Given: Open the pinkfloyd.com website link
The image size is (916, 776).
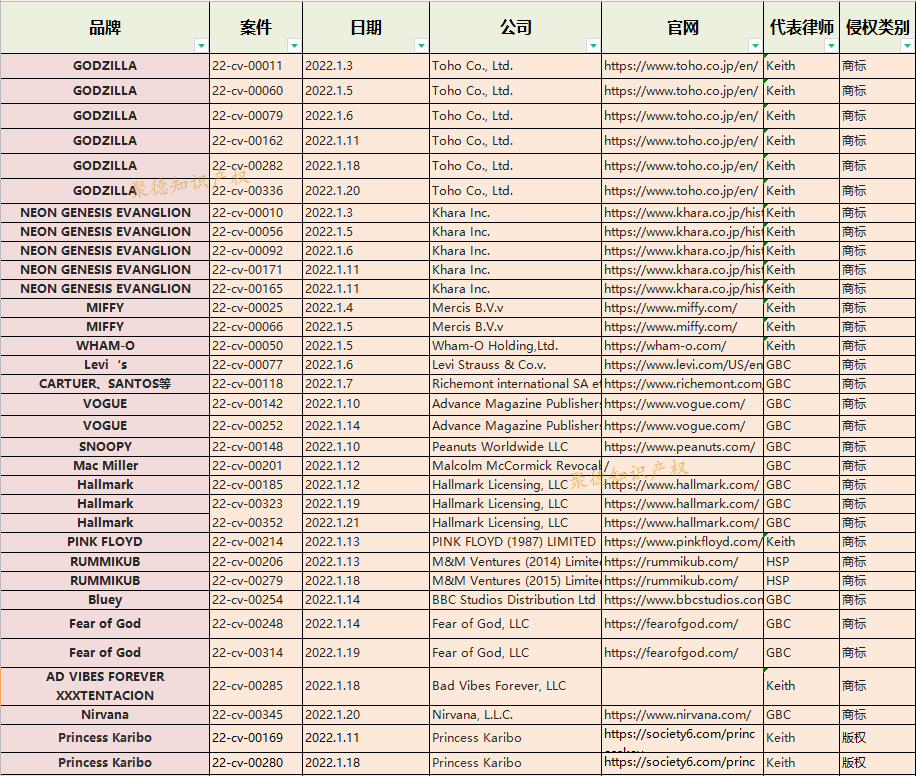Looking at the screenshot, I should pos(682,542).
